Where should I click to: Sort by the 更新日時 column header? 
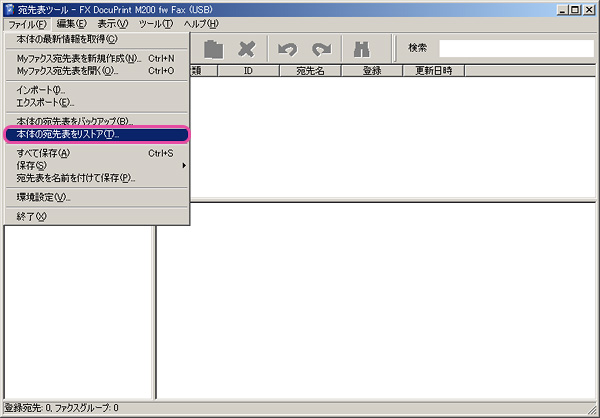[x=433, y=71]
